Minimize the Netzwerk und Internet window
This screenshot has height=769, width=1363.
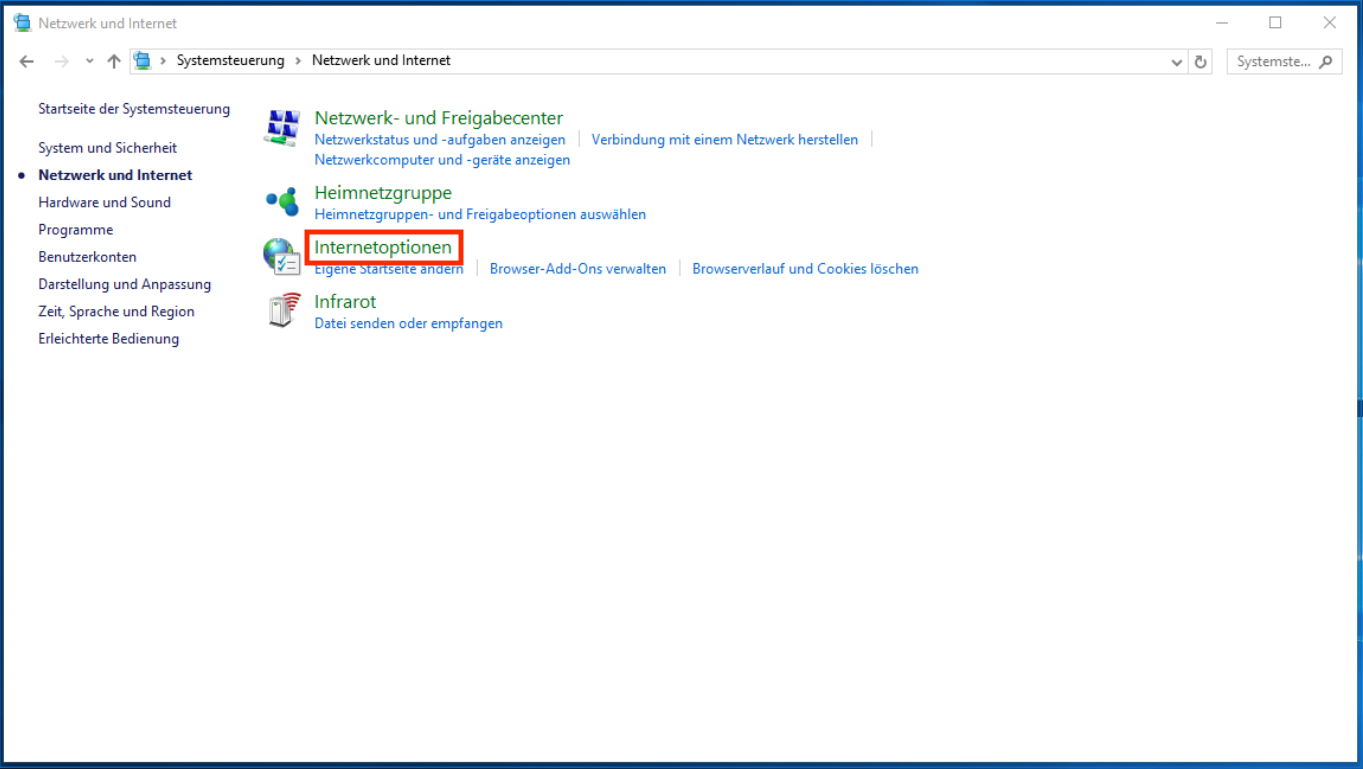pos(1222,23)
